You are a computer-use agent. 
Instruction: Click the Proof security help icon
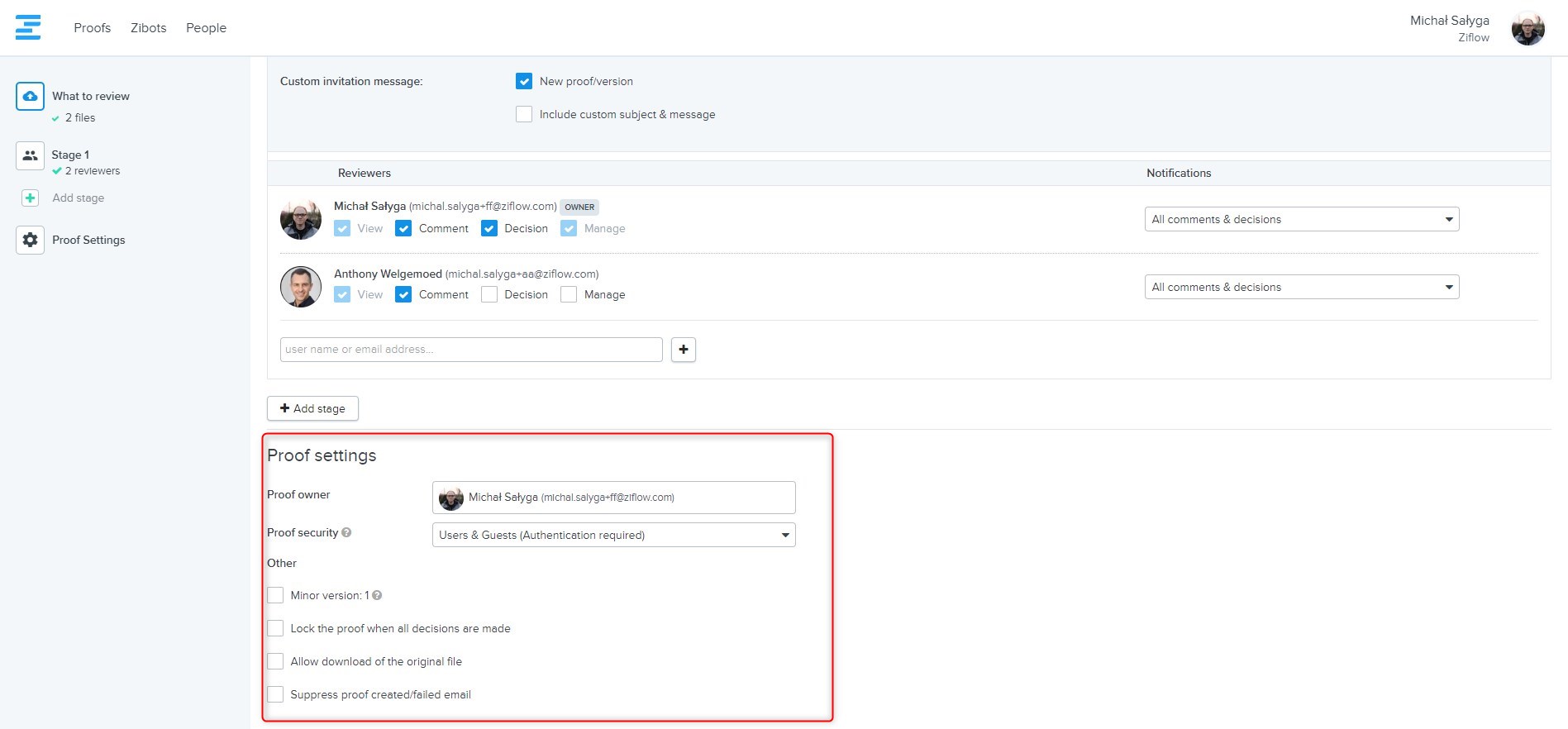point(346,533)
